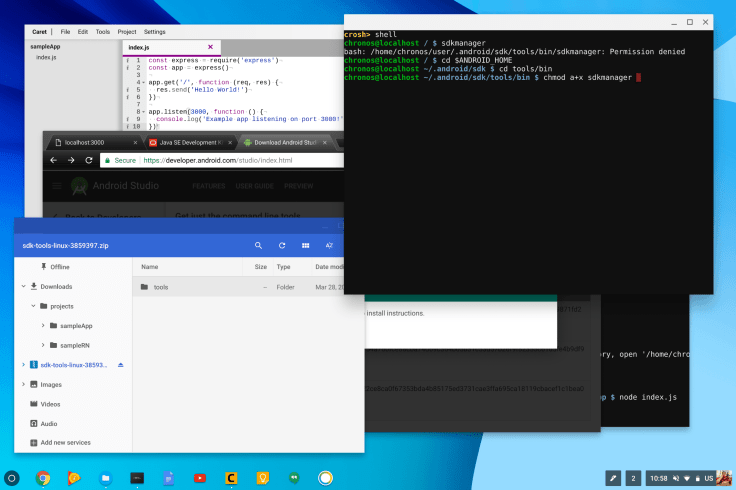
Task: Collapse the projects folder tree
Action: tap(32, 306)
